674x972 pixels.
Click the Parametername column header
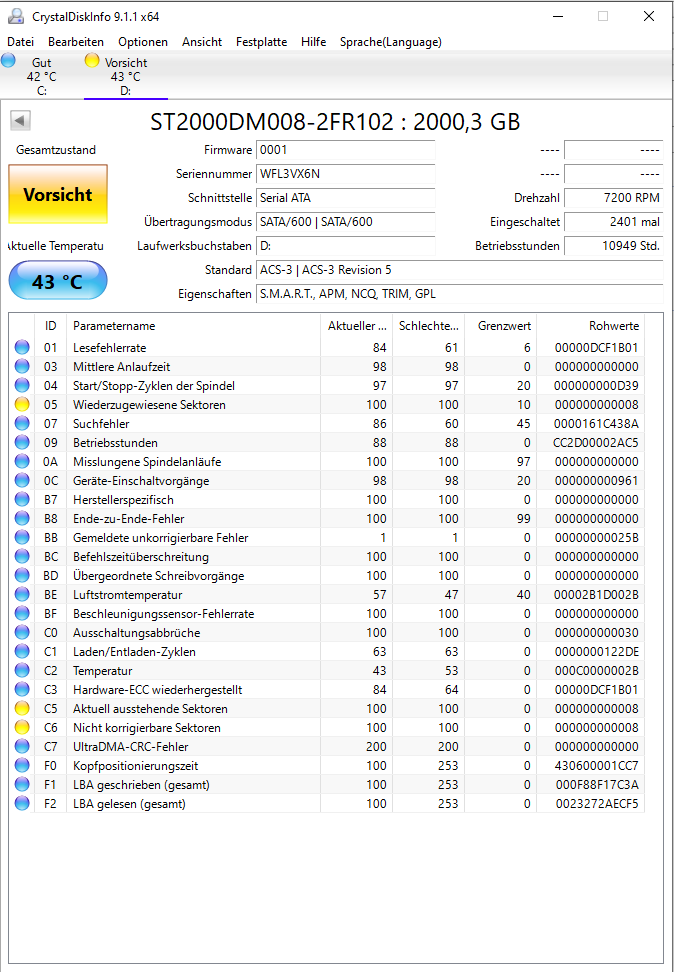click(193, 326)
